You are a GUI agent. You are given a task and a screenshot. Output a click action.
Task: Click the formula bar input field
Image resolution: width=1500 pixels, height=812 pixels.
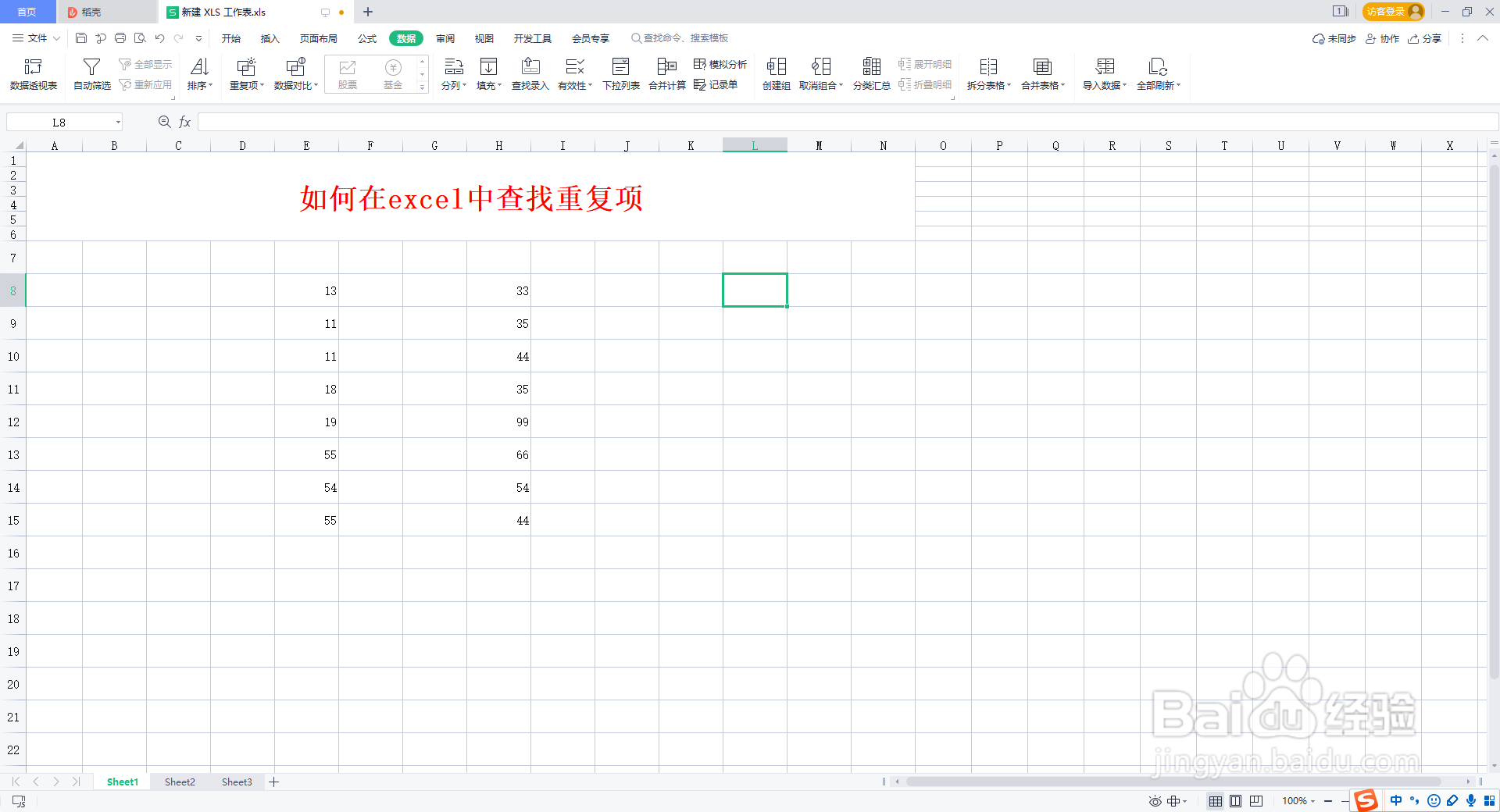tap(847, 122)
